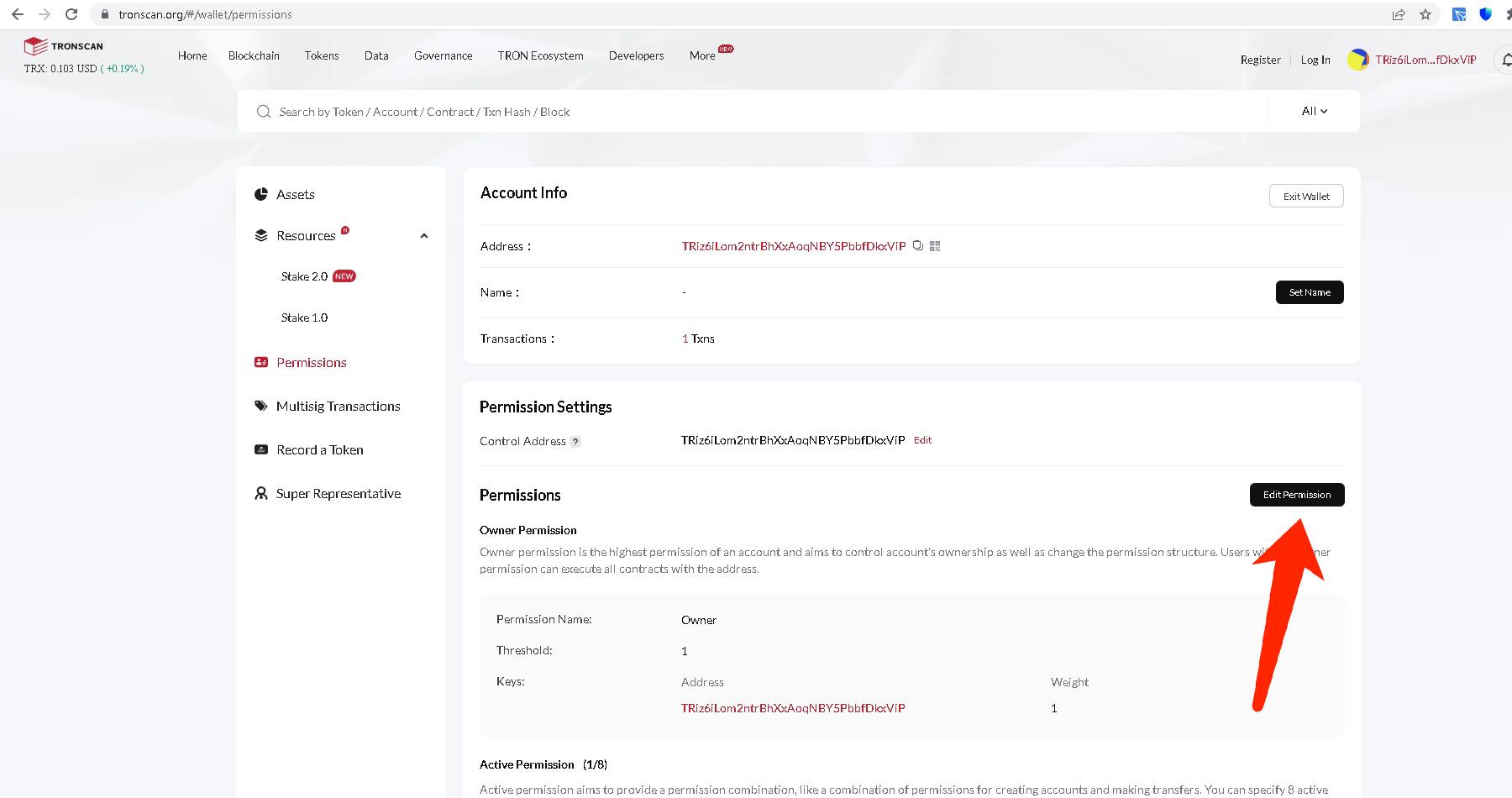Click the Assets pie chart icon
This screenshot has width=1512, height=798.
pyautogui.click(x=261, y=195)
